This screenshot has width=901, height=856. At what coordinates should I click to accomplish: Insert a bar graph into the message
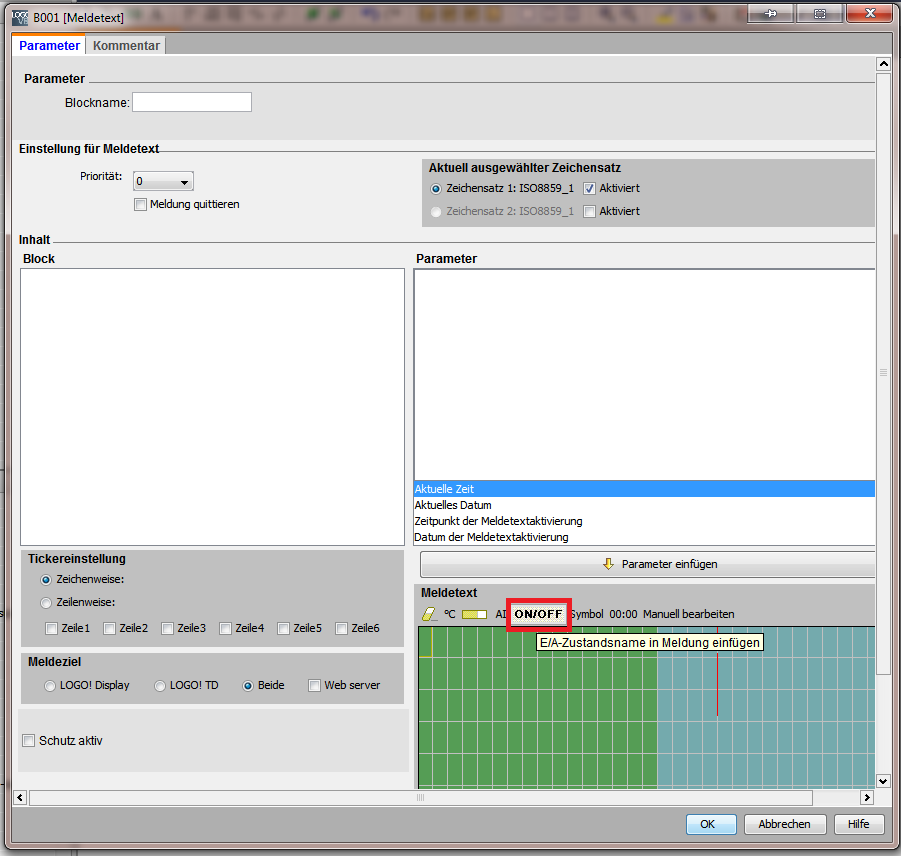pos(474,613)
